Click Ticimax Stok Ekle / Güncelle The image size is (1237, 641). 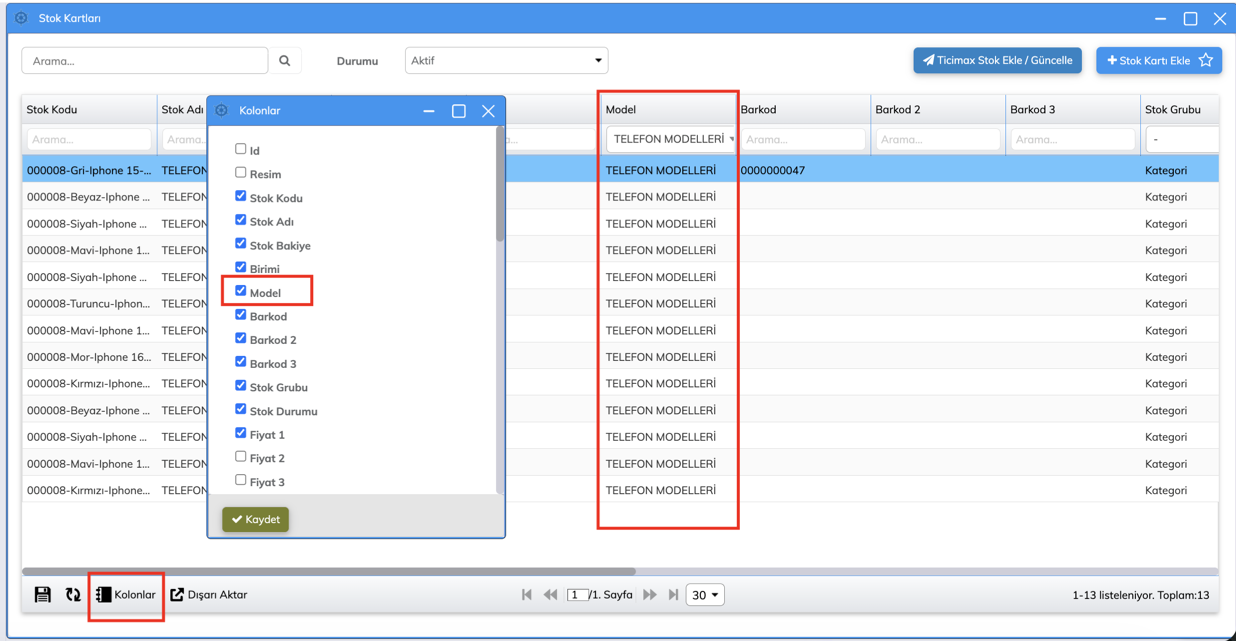pos(997,61)
